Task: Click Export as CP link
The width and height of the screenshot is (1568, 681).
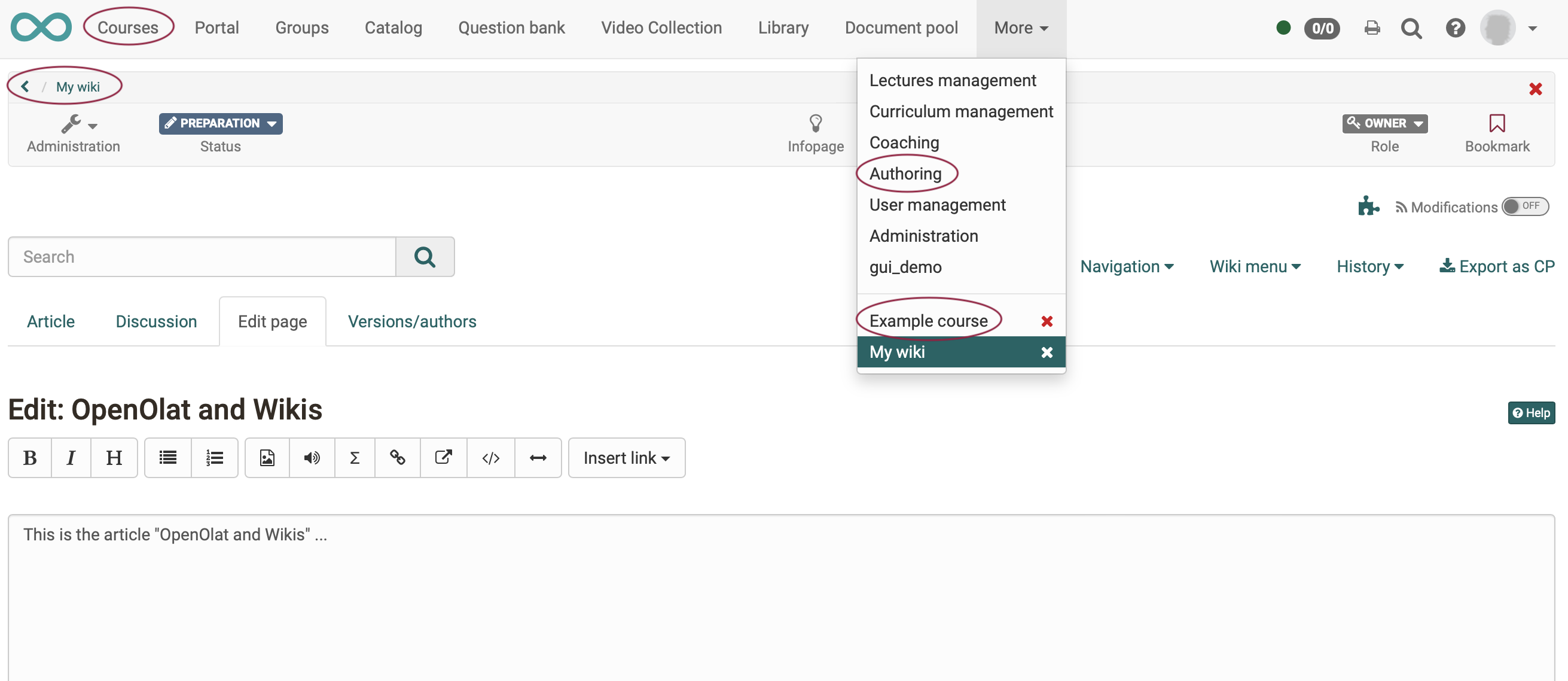Action: point(1496,266)
